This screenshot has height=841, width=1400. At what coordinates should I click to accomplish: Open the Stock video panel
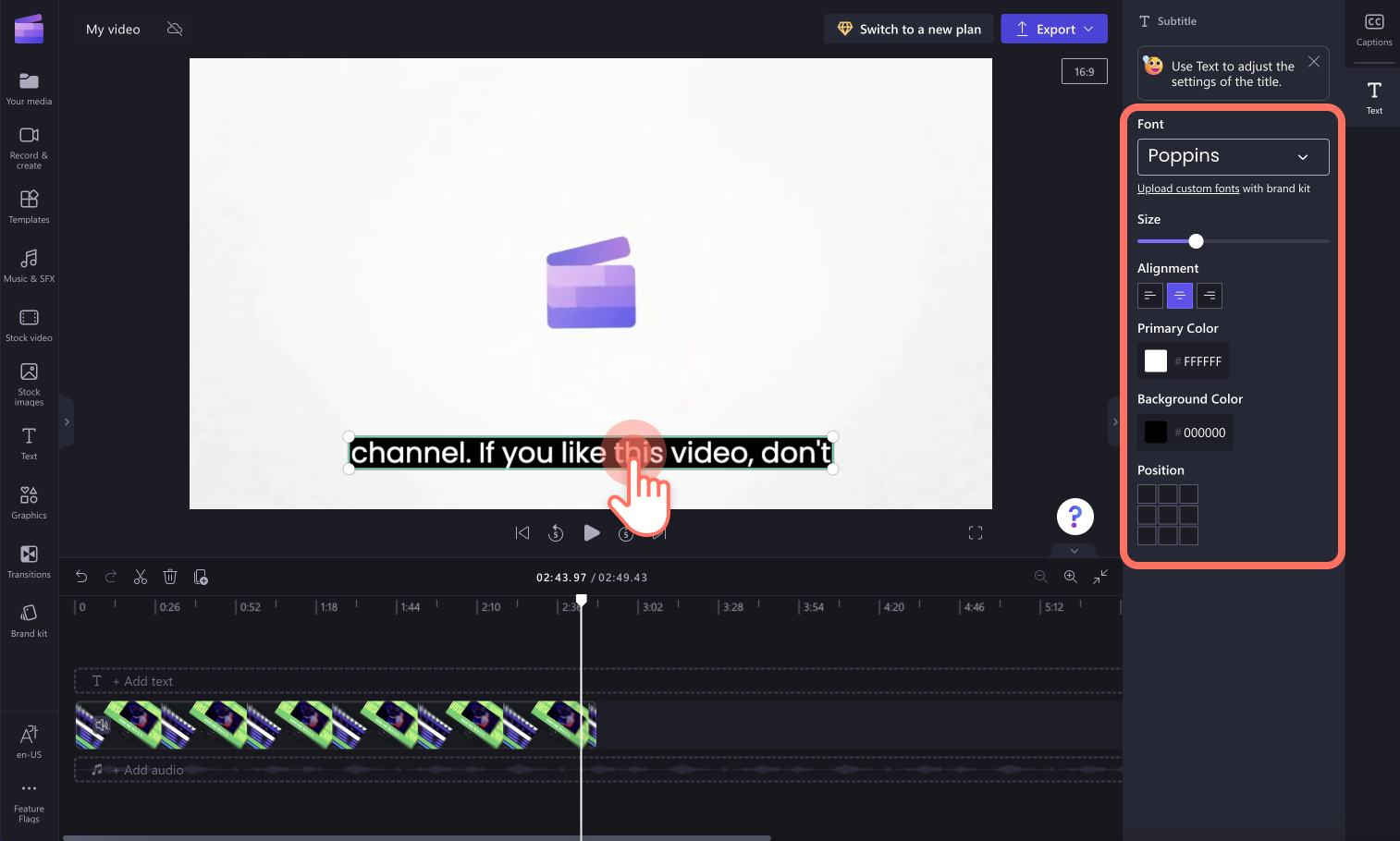pyautogui.click(x=29, y=323)
